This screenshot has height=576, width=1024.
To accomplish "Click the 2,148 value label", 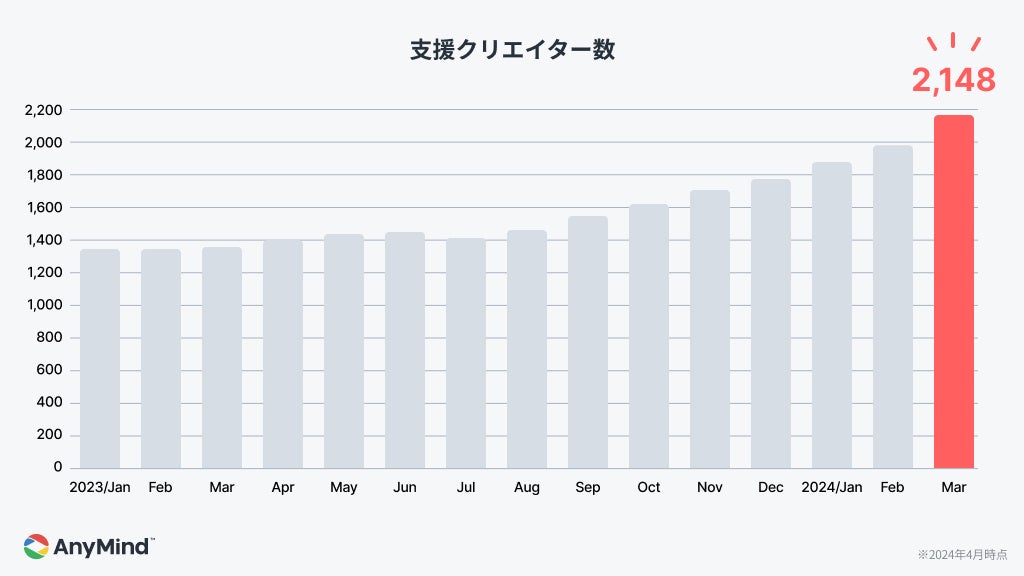I will click(953, 81).
